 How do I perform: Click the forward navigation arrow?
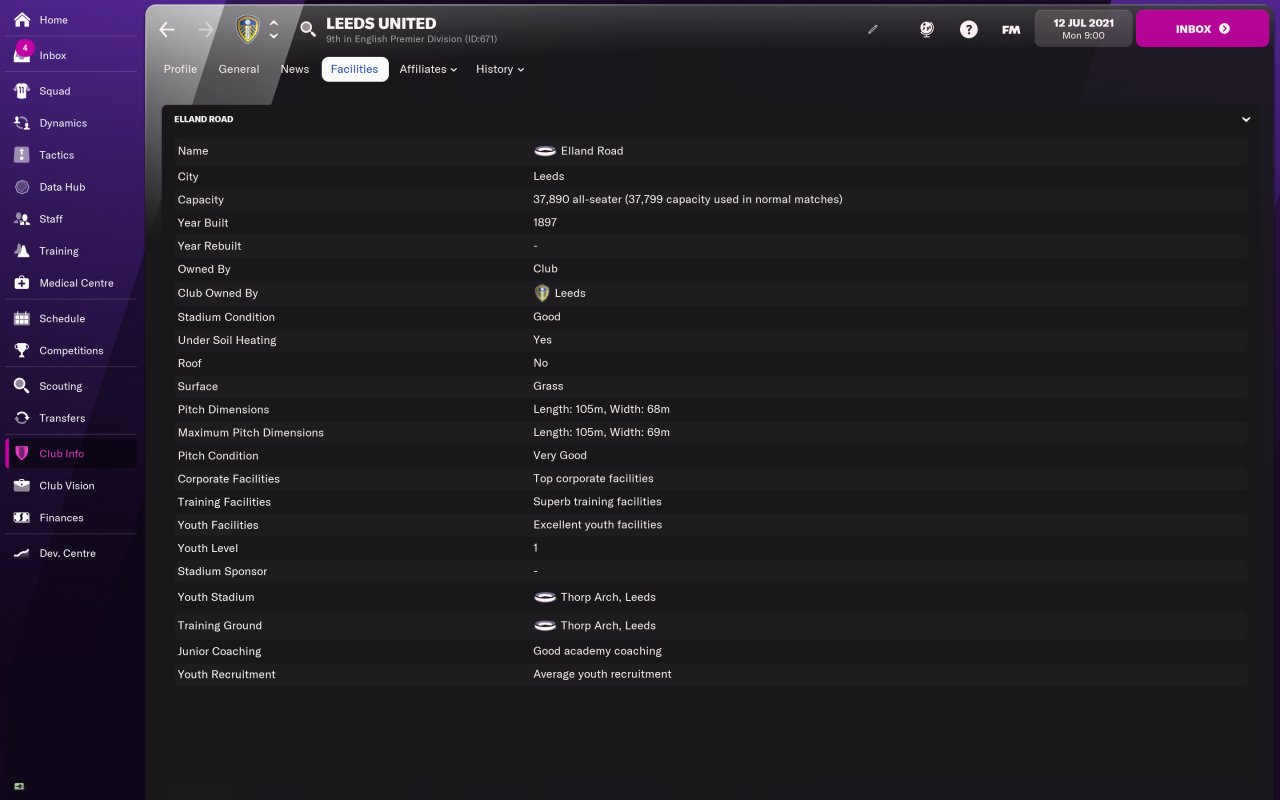pyautogui.click(x=206, y=29)
